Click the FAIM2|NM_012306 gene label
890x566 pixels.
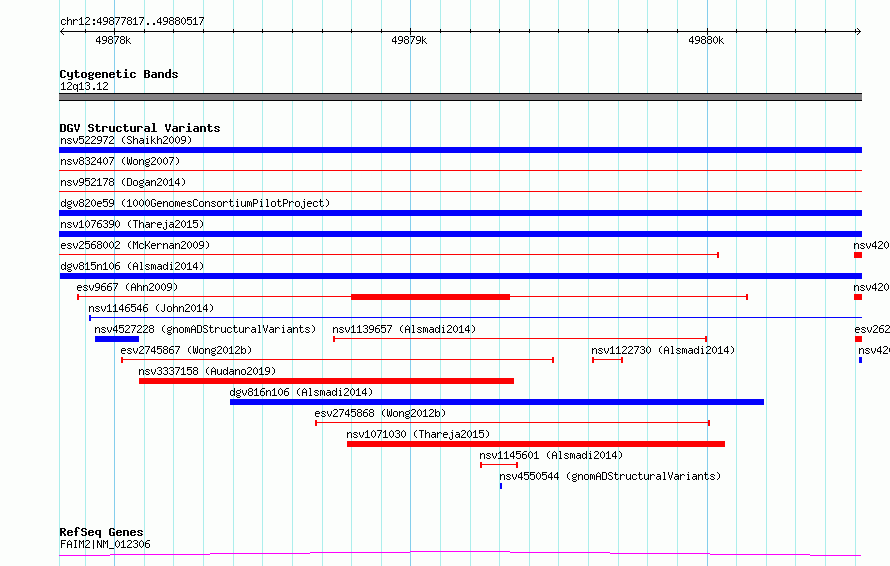click(x=106, y=544)
